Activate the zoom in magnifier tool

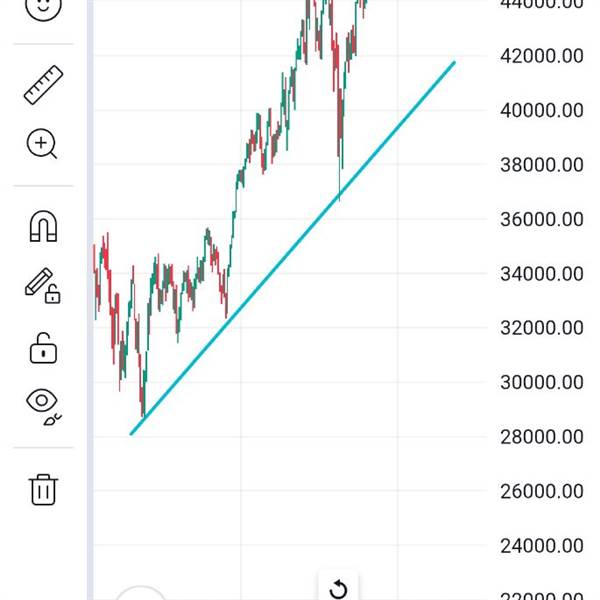coord(42,144)
